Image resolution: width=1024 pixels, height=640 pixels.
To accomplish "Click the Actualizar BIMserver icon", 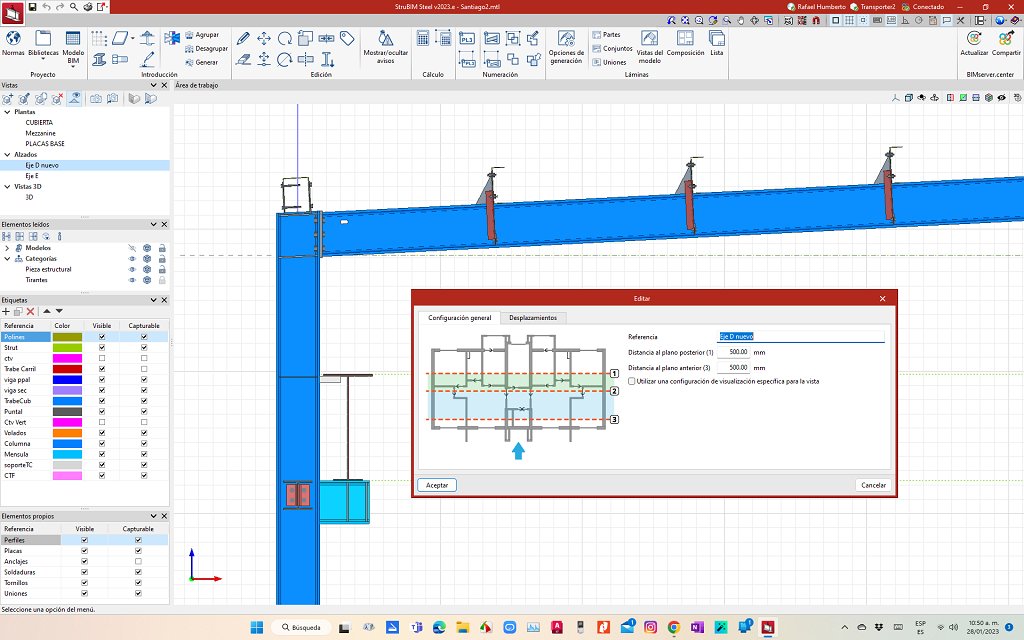I will 973,38.
